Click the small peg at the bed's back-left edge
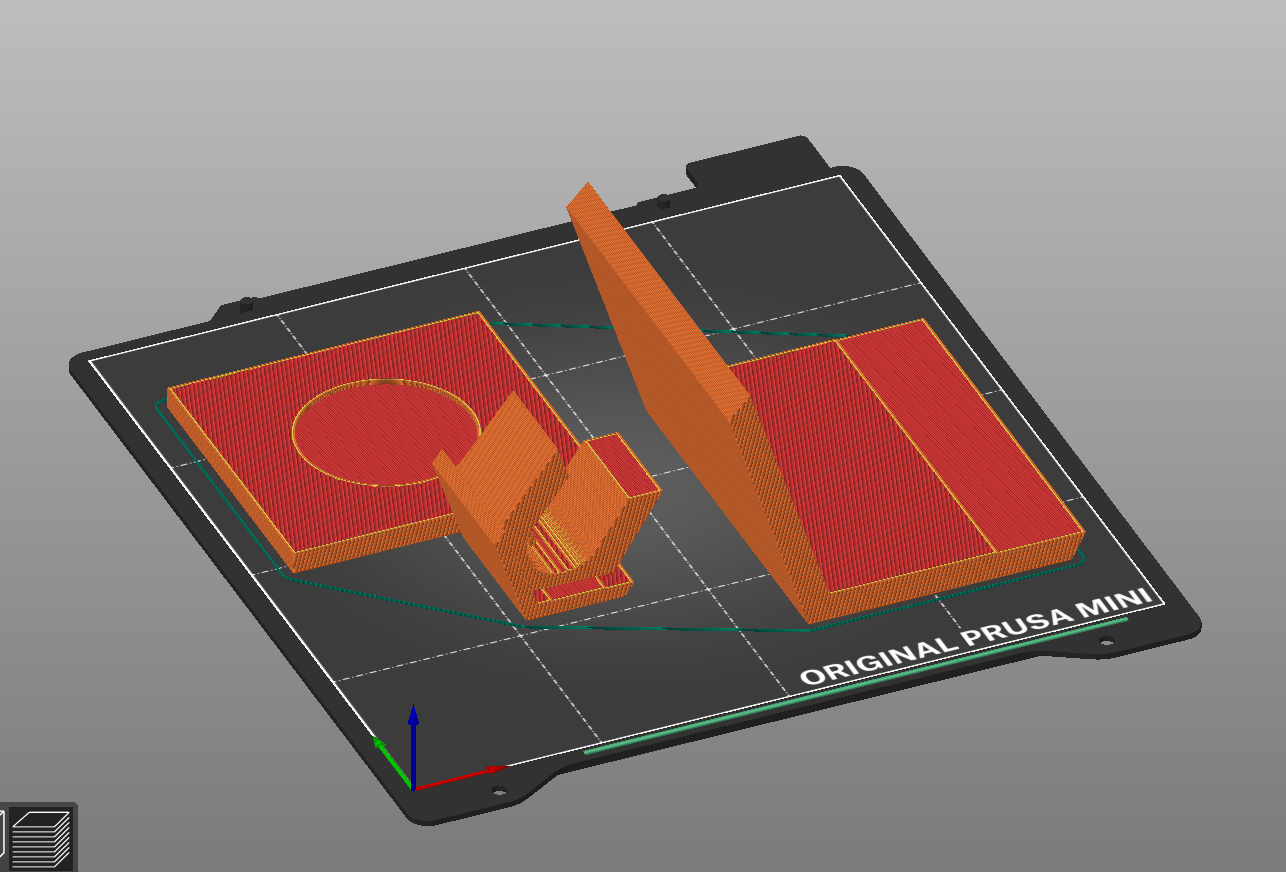 point(247,302)
